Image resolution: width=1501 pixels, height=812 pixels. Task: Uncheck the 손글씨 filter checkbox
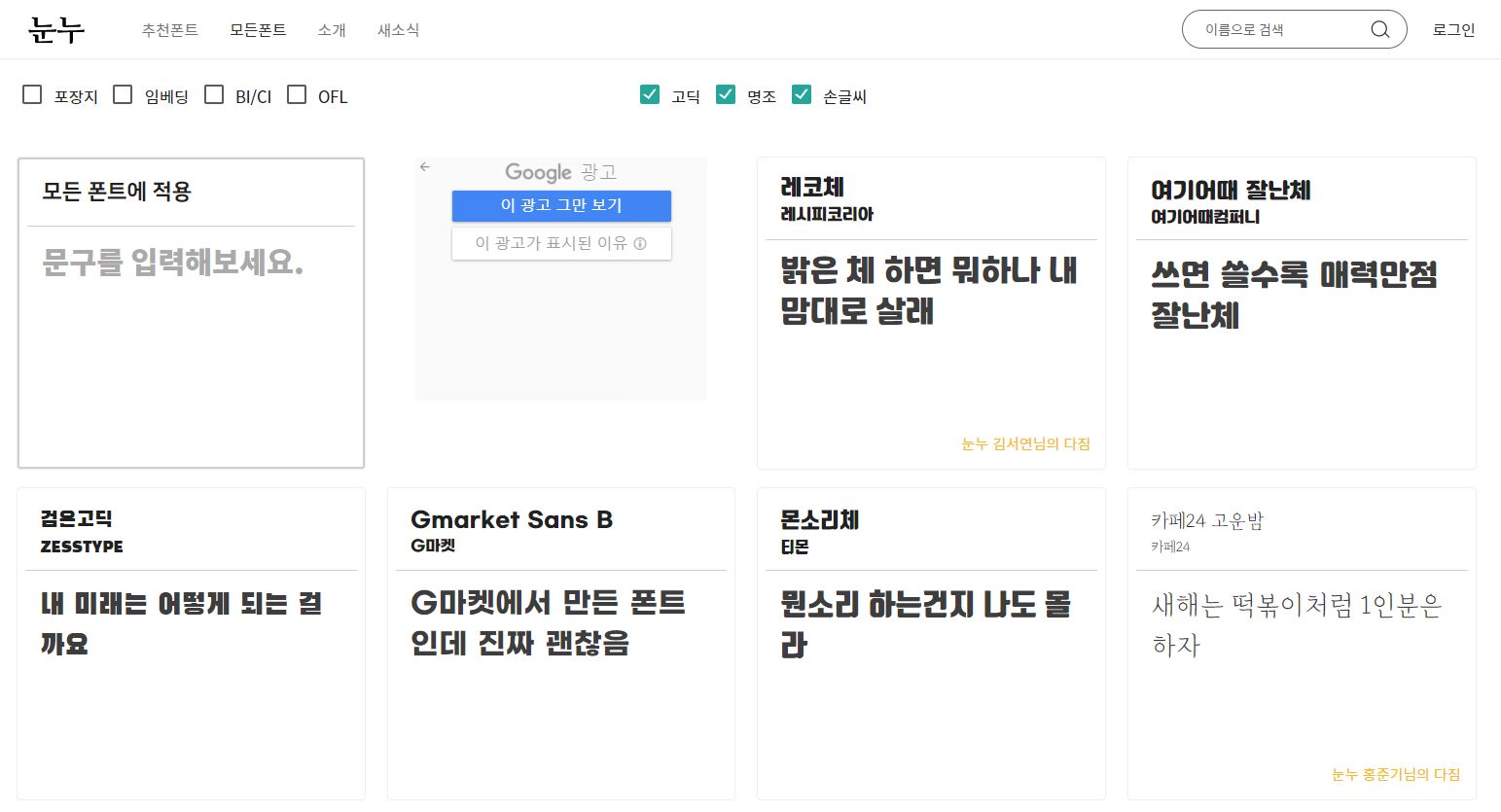(x=802, y=94)
